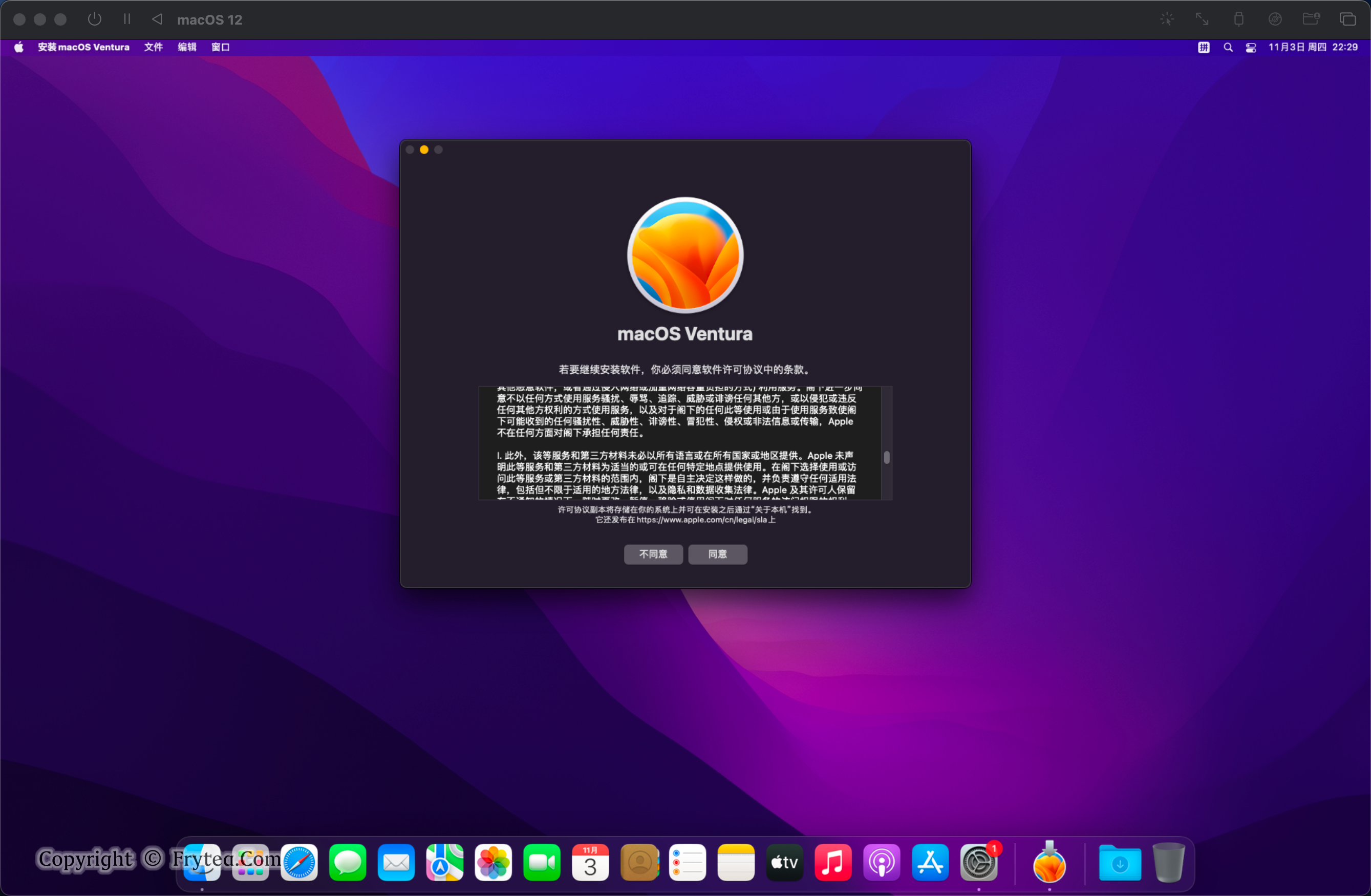Click 不同意 to decline the license

[653, 554]
